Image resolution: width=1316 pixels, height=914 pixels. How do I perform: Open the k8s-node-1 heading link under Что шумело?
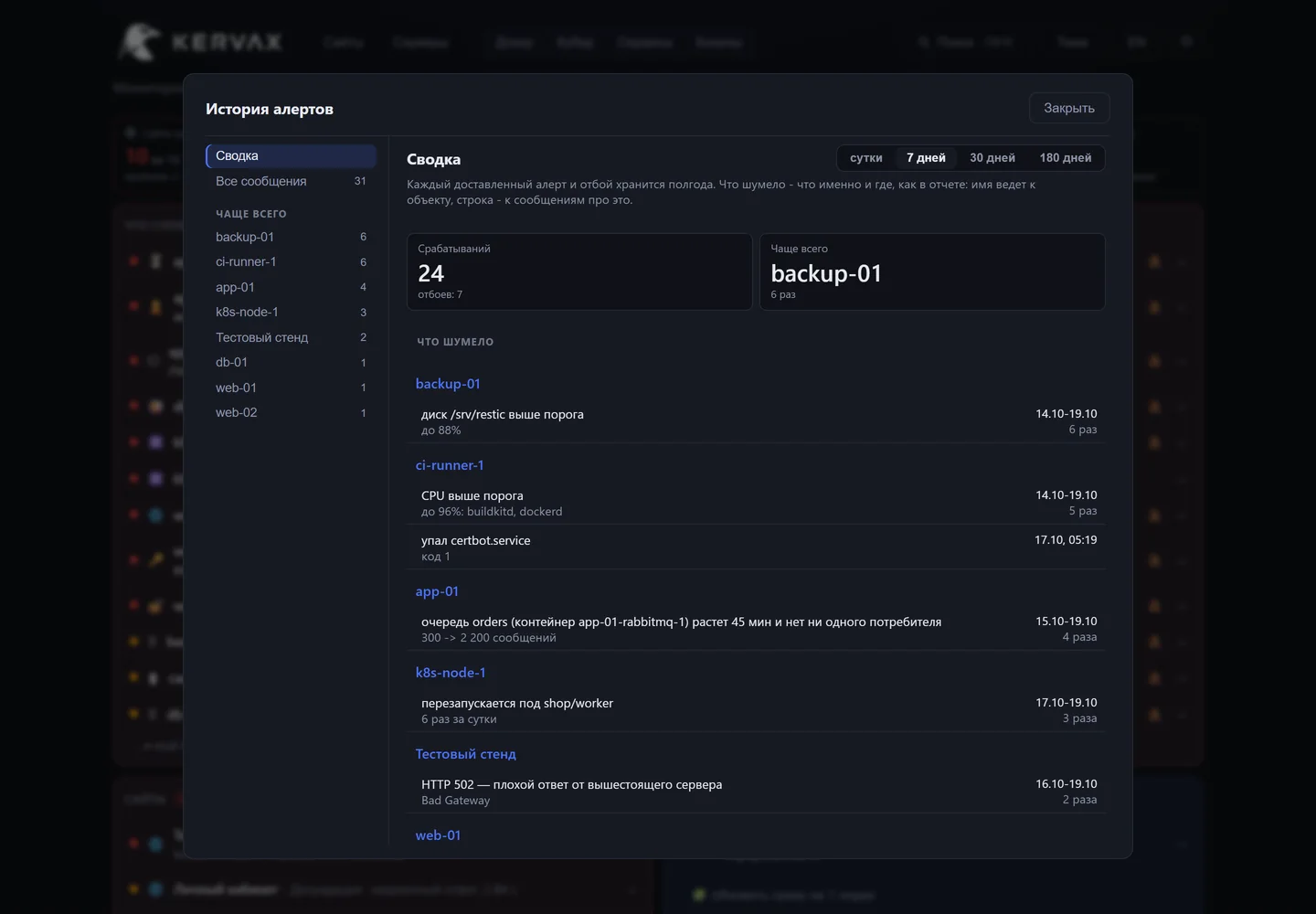click(451, 673)
